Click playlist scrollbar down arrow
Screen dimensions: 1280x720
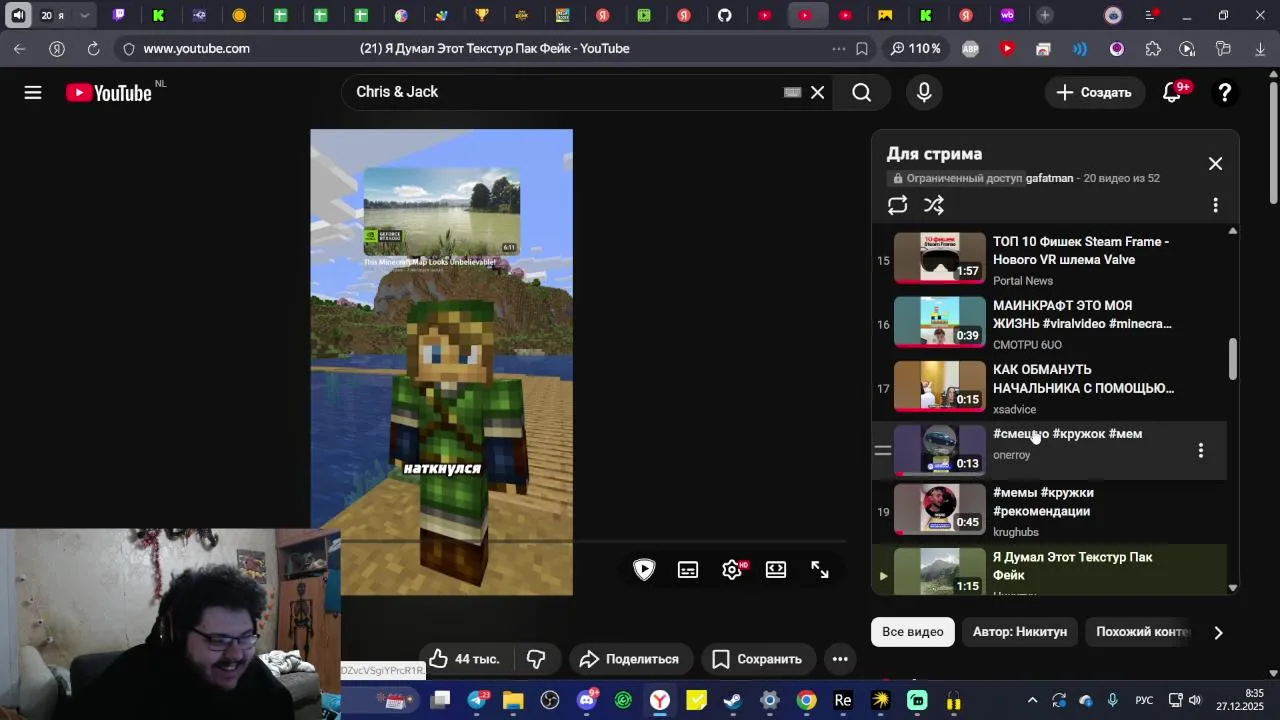pos(1232,588)
